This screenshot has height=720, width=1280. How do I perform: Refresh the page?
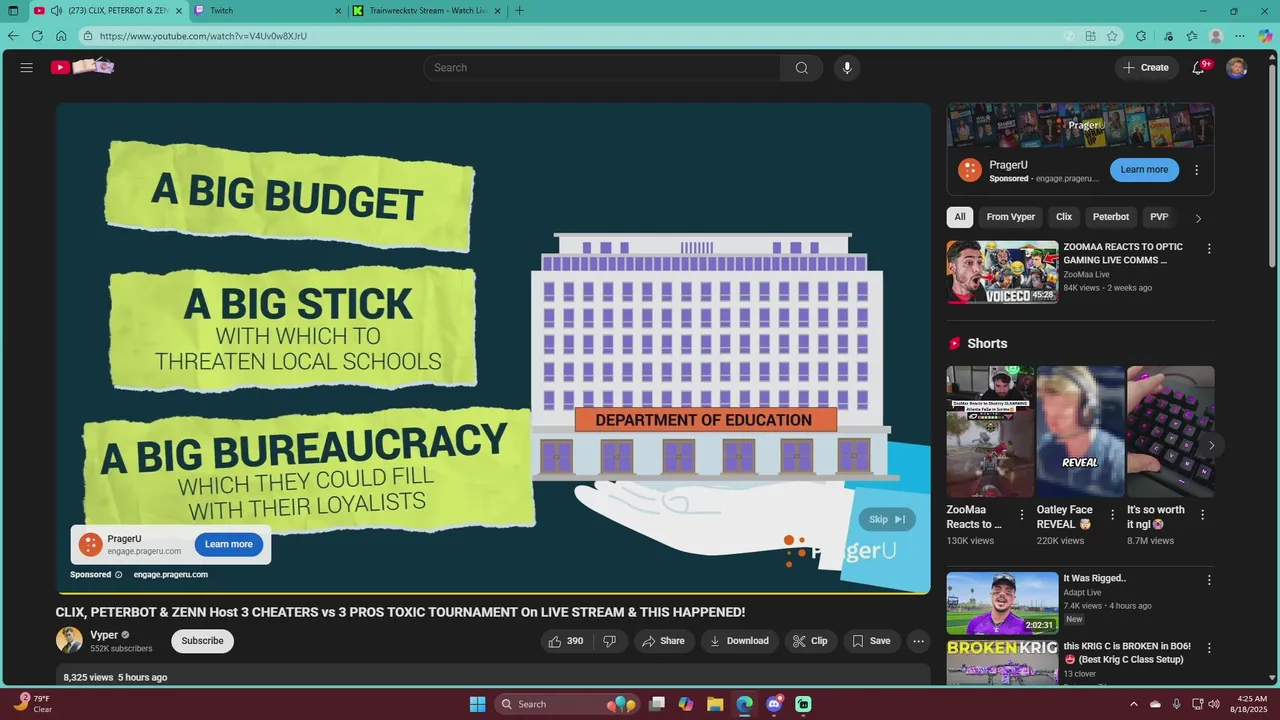point(37,36)
